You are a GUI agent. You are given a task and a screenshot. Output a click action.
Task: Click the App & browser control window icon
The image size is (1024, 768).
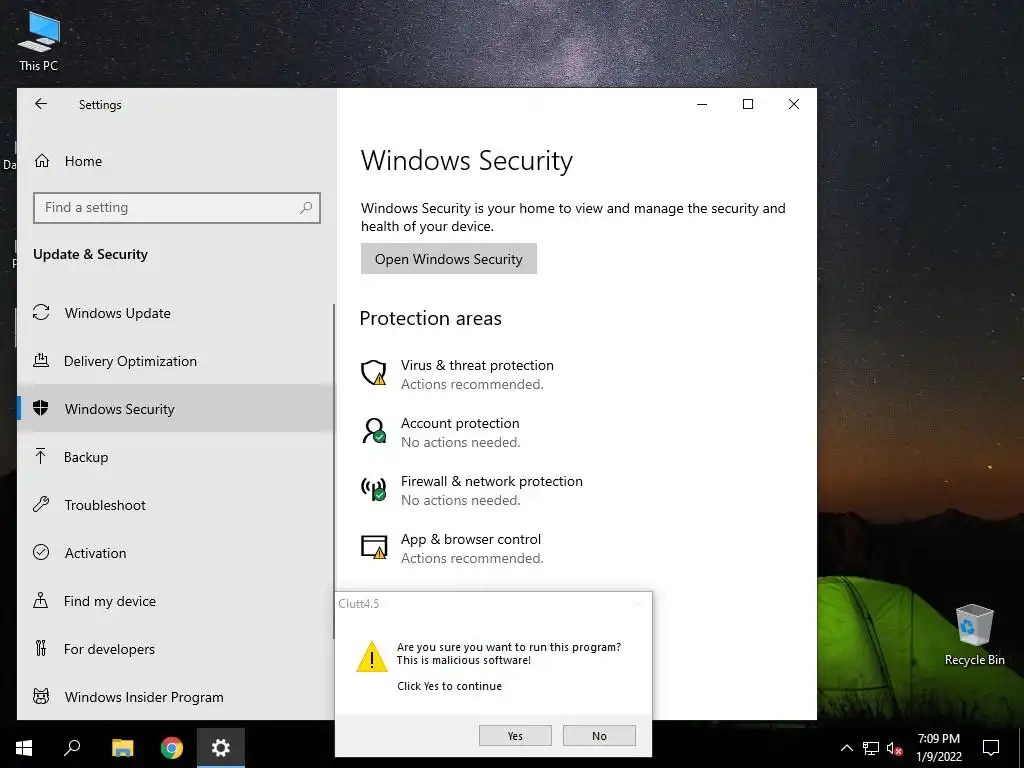374,547
